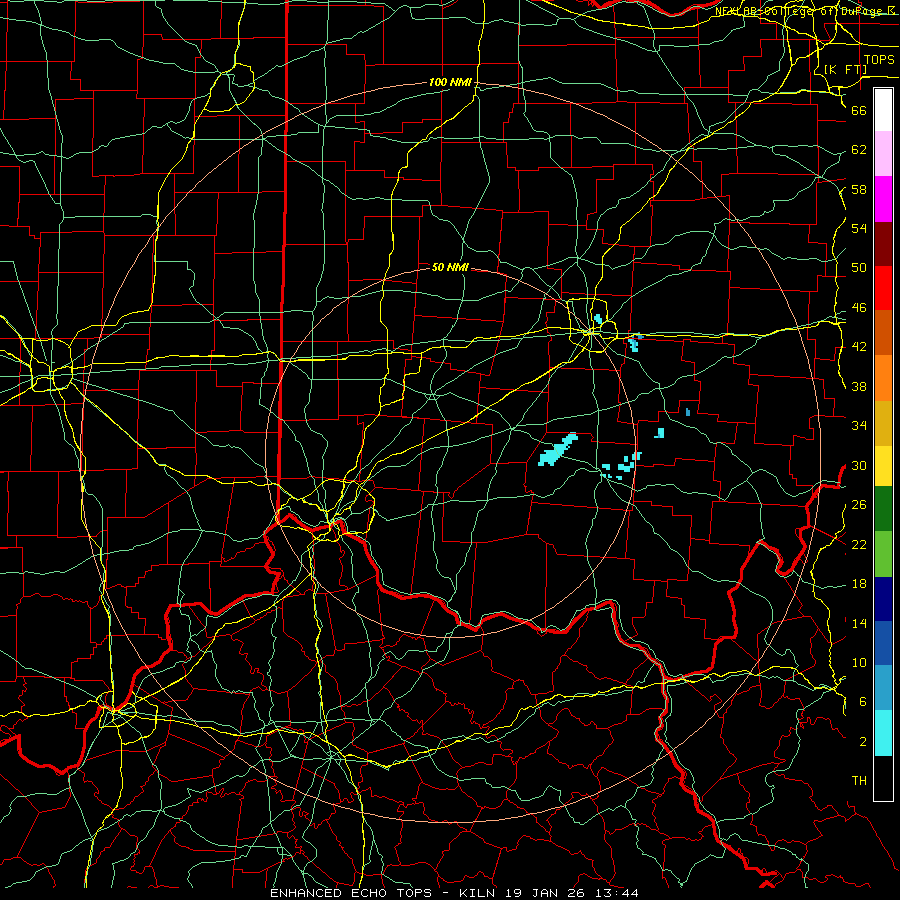Click legend value "62"
The image size is (900, 900).
click(859, 150)
